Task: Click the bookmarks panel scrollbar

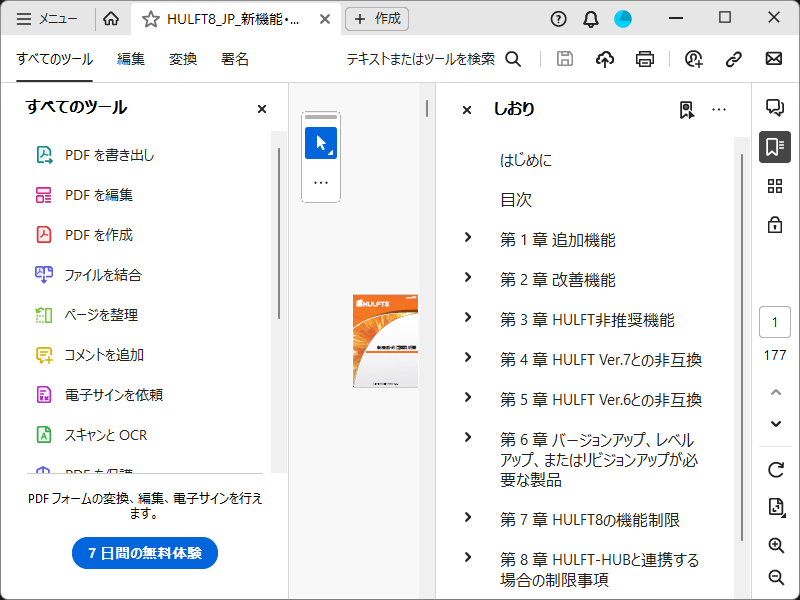Action: click(742, 347)
